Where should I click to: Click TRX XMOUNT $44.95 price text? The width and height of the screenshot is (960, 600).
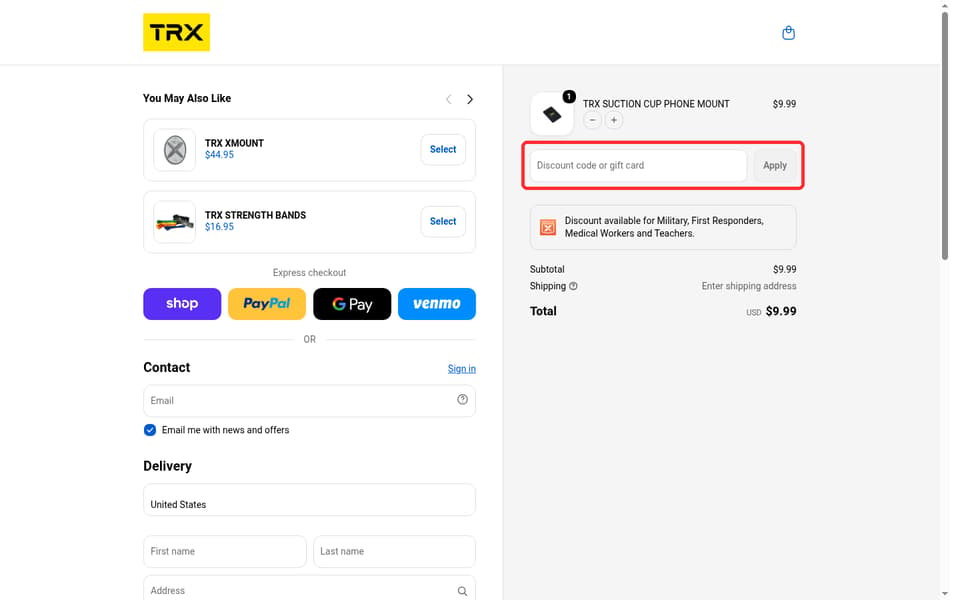click(x=219, y=155)
